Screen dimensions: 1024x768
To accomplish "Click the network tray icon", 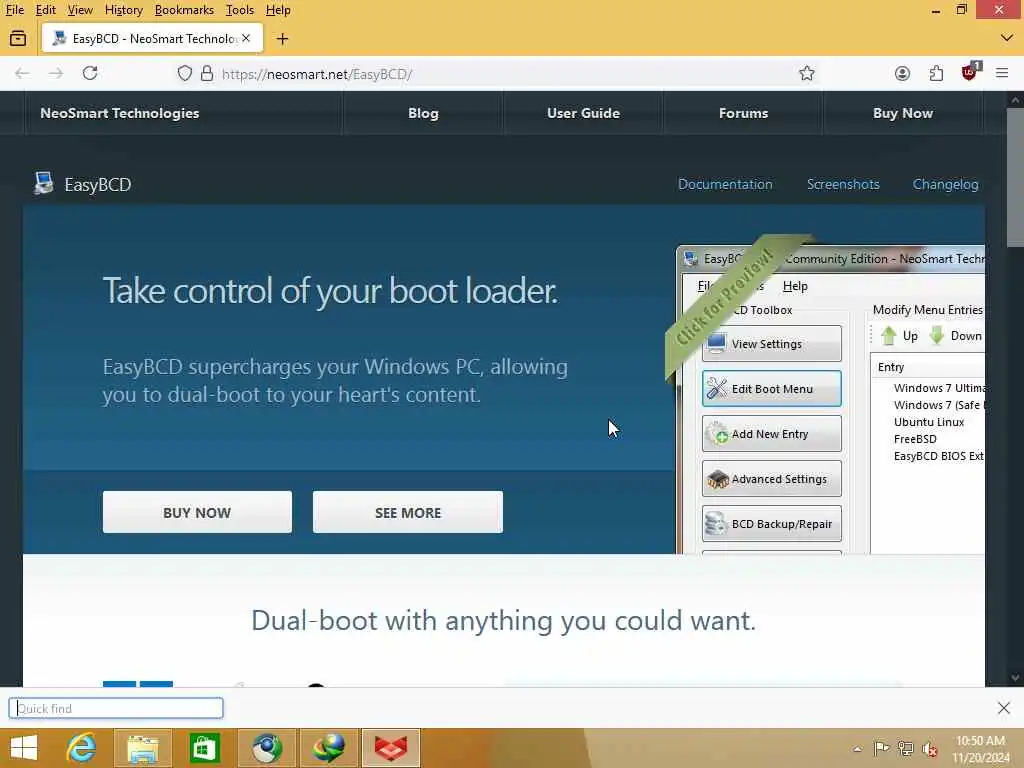I will point(905,748).
